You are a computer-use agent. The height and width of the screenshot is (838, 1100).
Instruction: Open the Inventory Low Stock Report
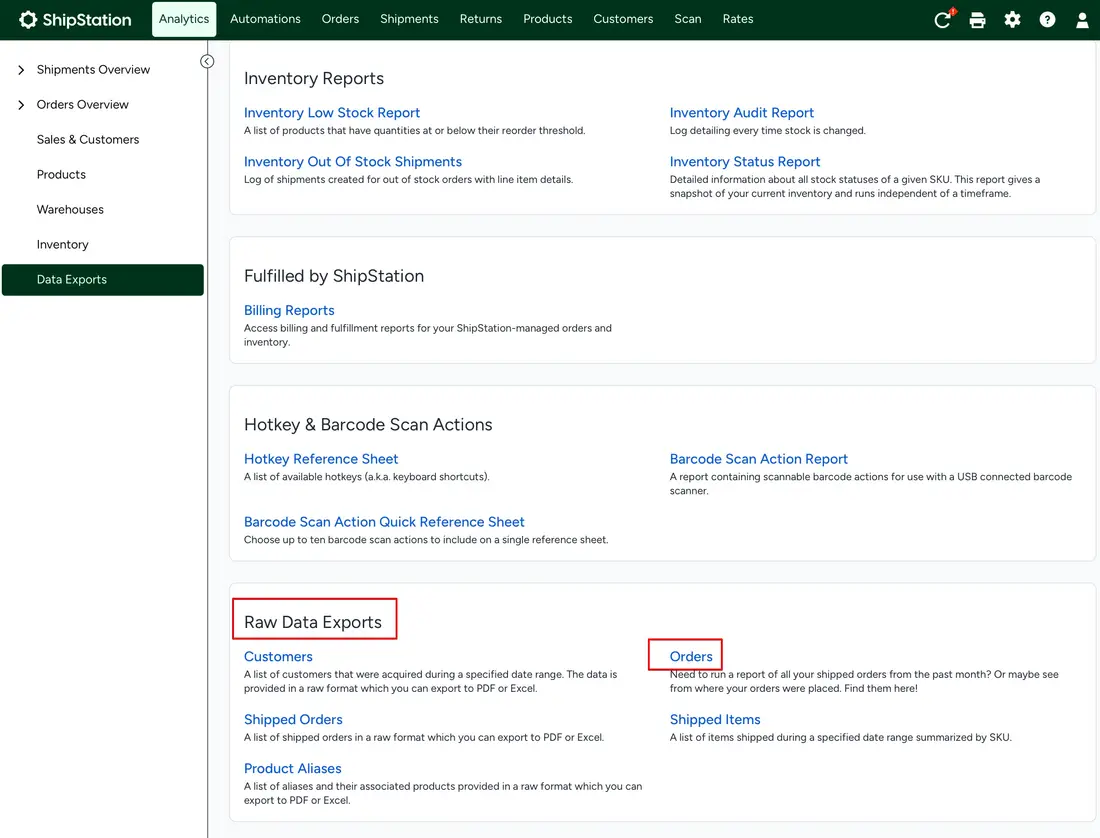click(x=332, y=113)
